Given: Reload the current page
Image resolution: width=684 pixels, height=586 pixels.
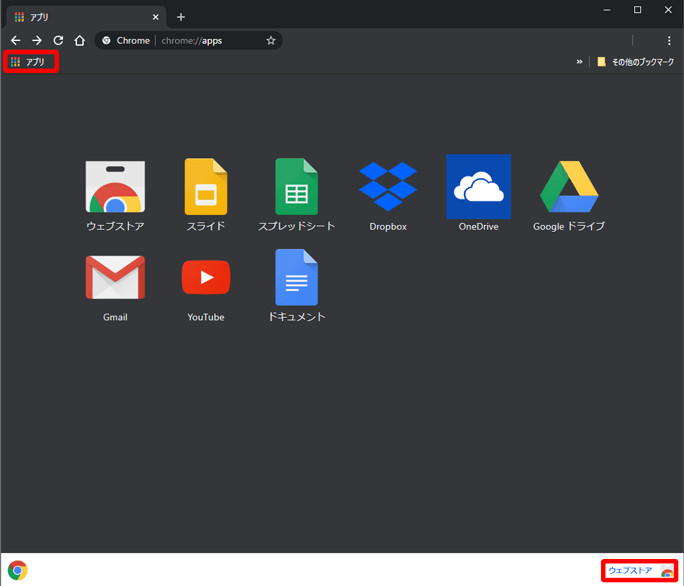Looking at the screenshot, I should (58, 41).
